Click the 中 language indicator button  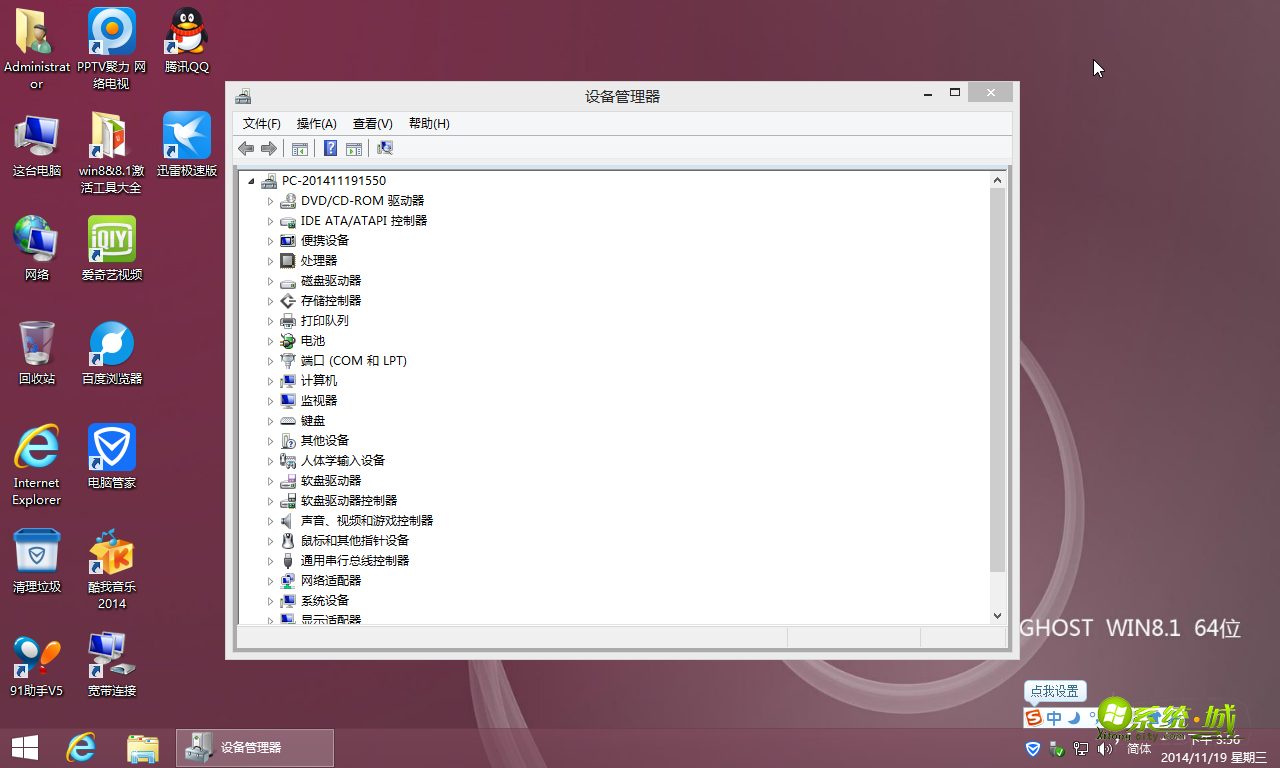[x=1054, y=717]
